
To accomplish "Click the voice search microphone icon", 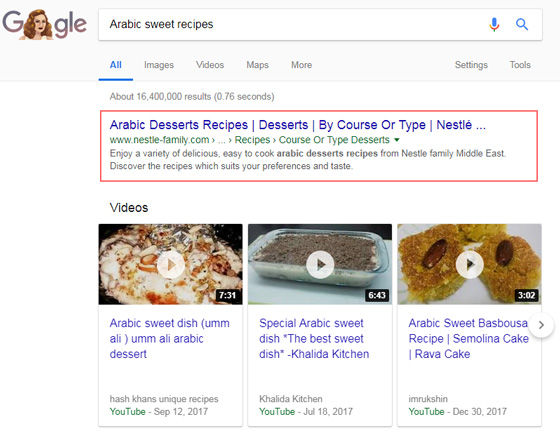I will click(x=494, y=24).
